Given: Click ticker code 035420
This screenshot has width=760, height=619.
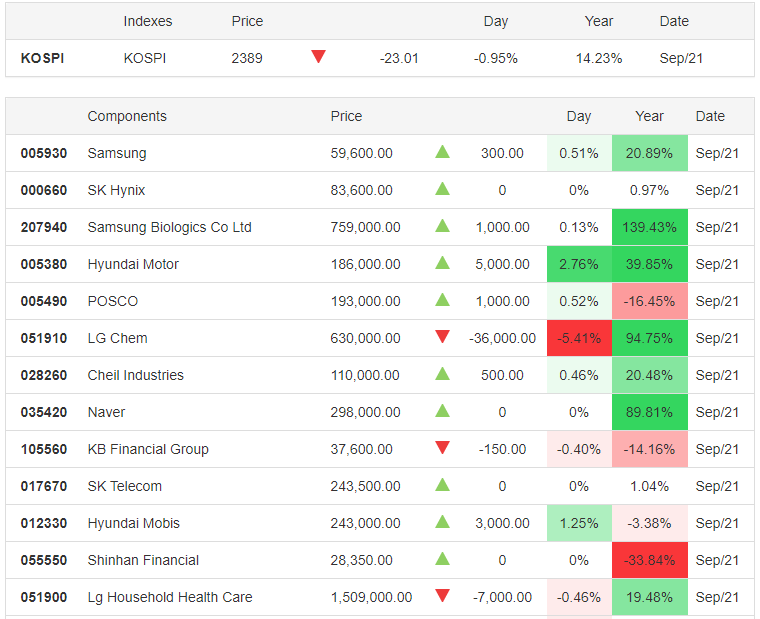Looking at the screenshot, I should [44, 412].
